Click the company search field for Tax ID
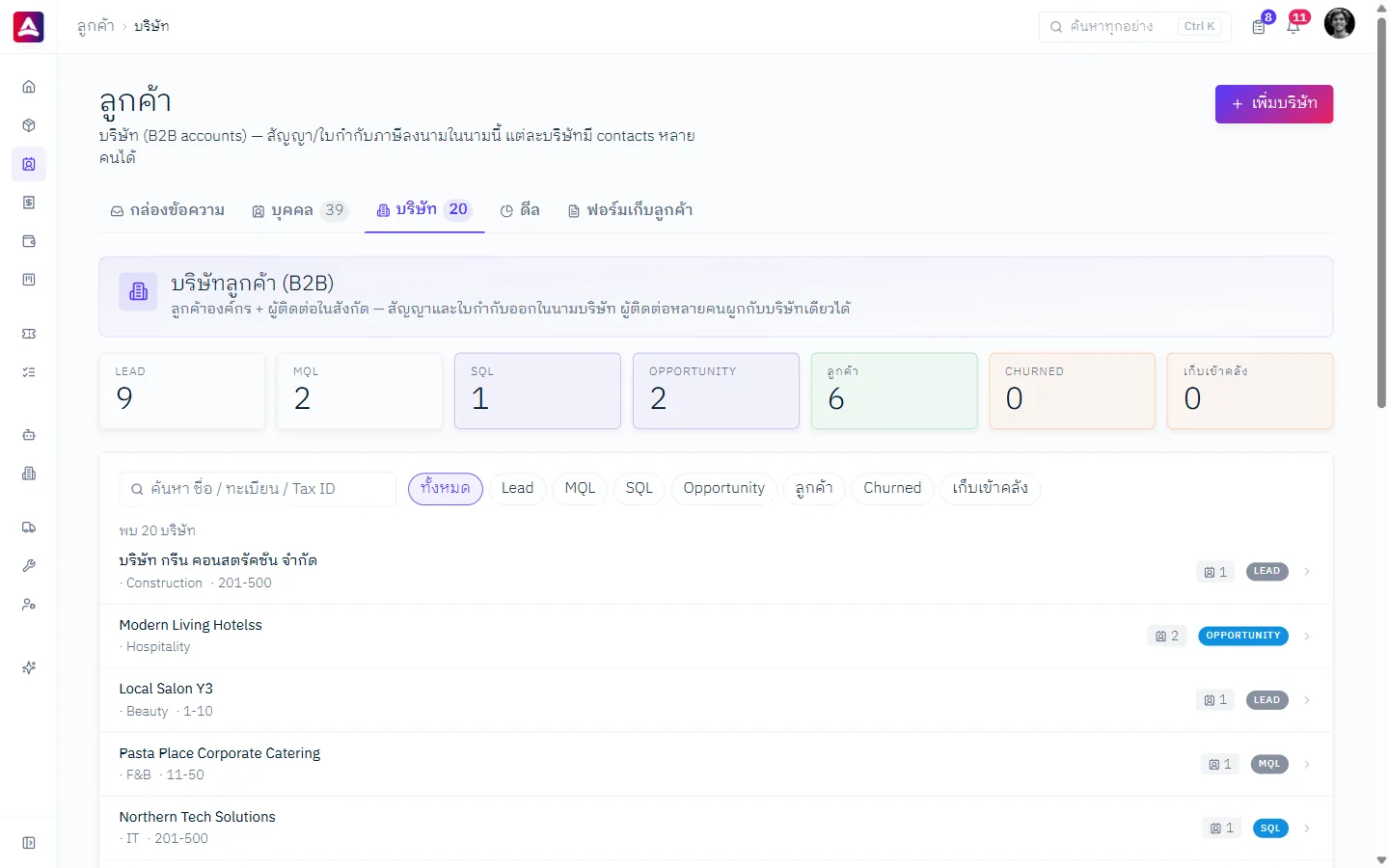The width and height of the screenshot is (1389, 868). (258, 489)
